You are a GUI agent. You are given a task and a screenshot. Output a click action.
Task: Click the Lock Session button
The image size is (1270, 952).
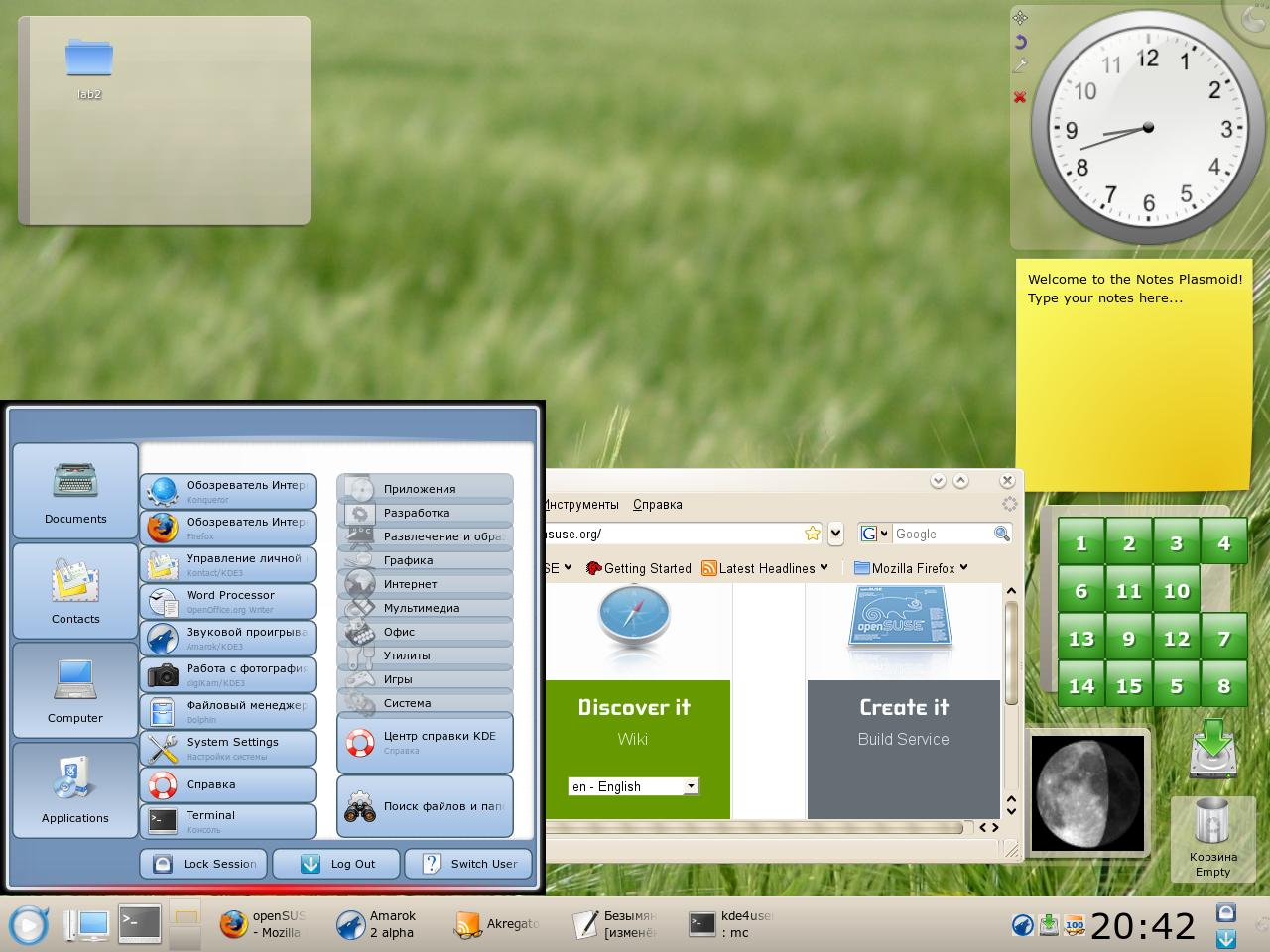pos(203,864)
